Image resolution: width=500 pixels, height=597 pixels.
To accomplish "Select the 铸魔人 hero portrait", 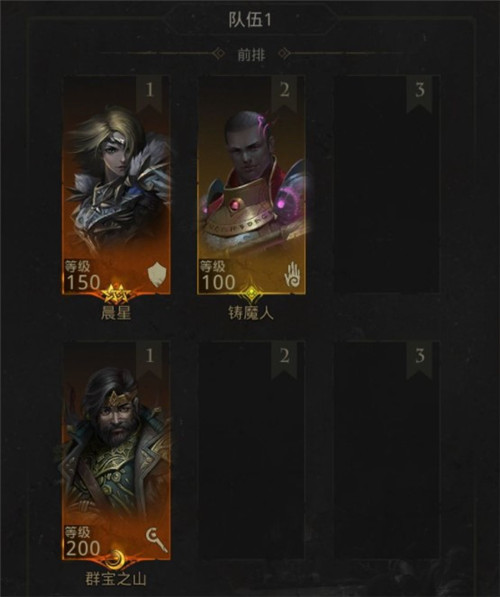I will [x=251, y=185].
